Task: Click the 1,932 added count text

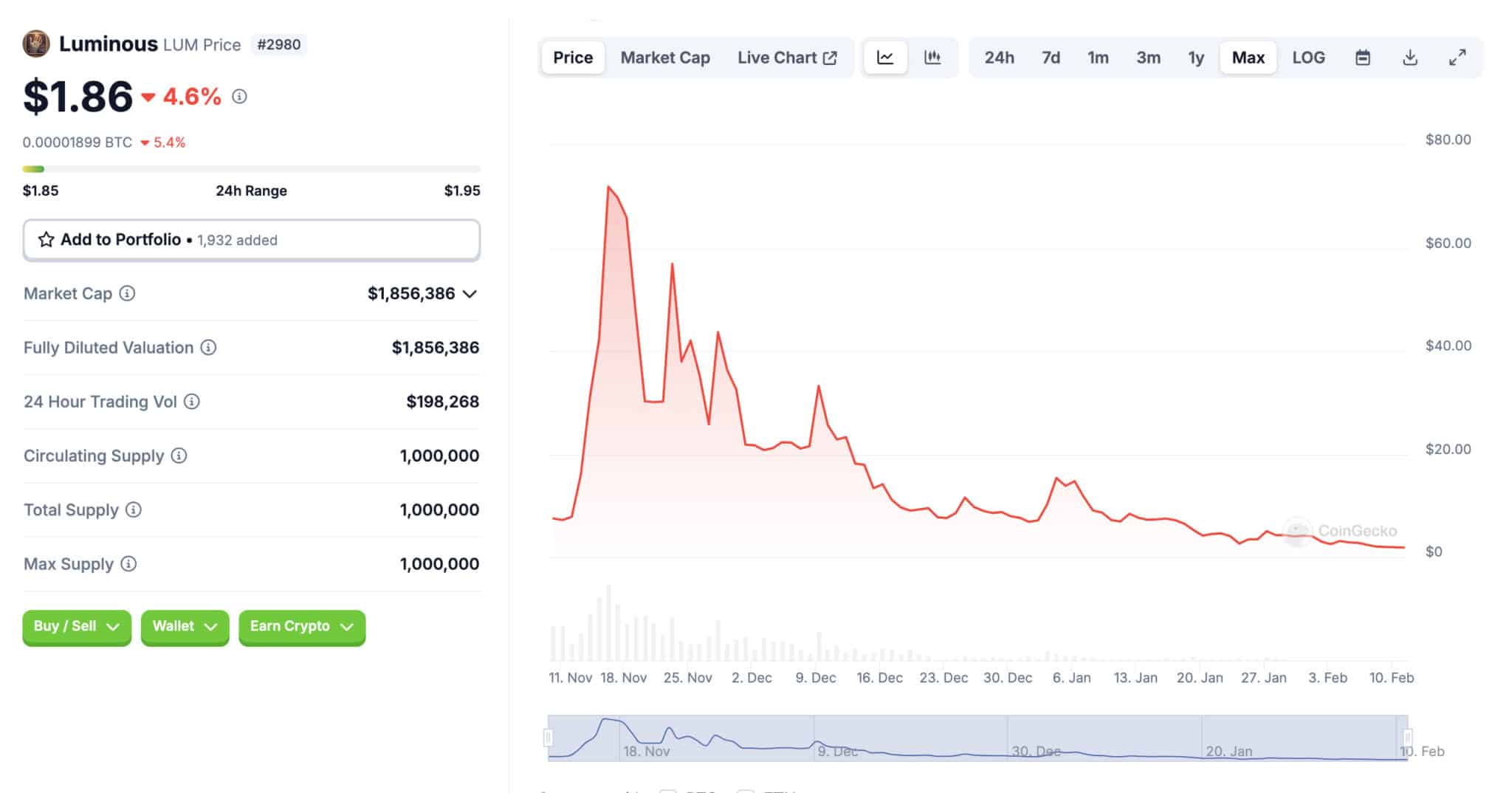Action: tap(237, 240)
